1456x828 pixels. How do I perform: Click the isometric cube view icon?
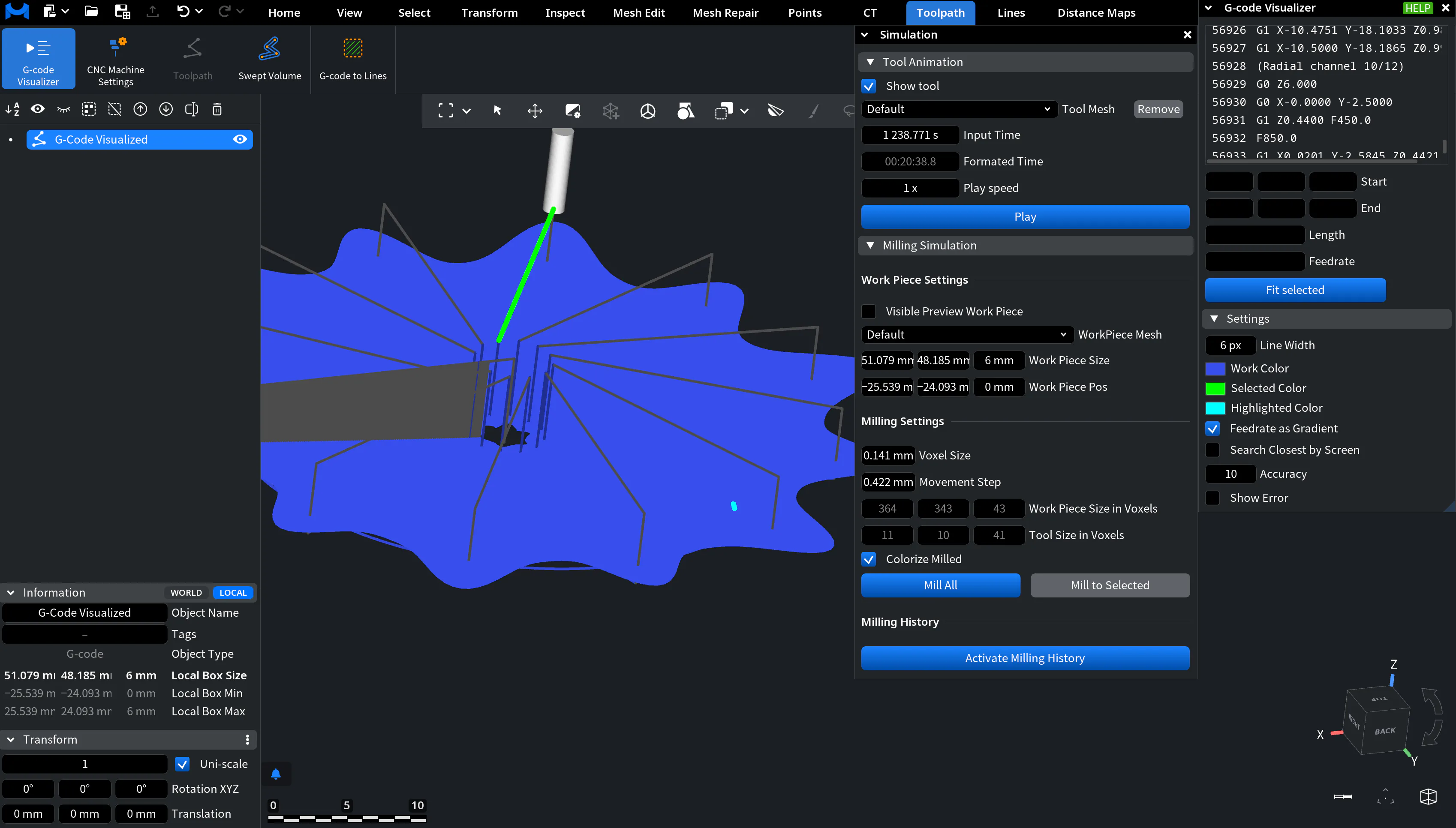[x=1428, y=797]
